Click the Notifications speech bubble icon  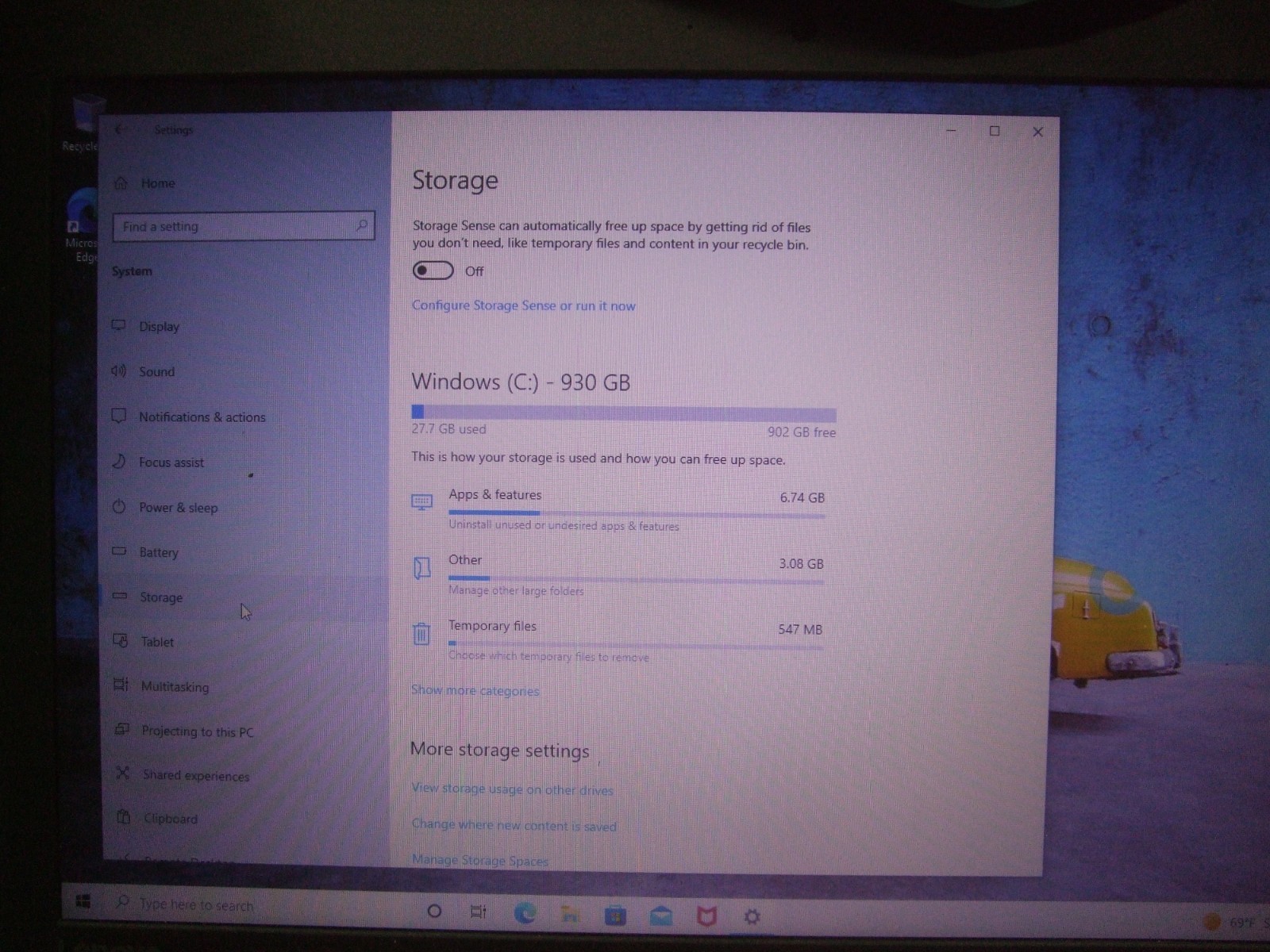click(x=119, y=416)
